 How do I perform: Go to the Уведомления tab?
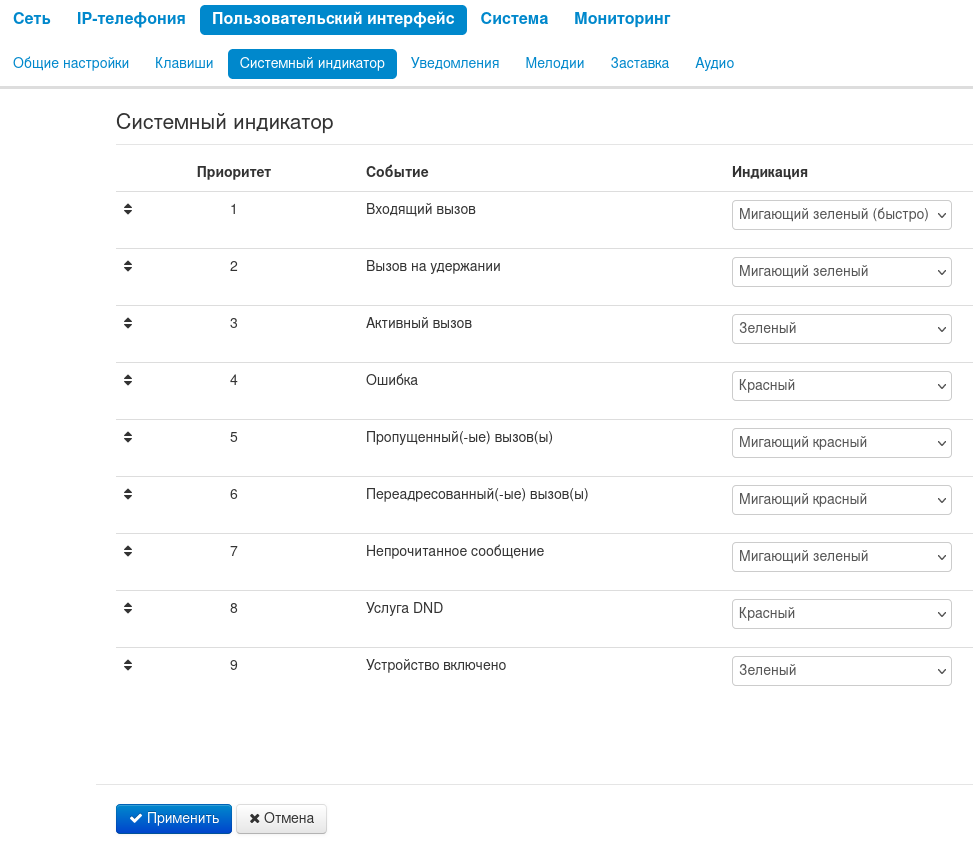[455, 64]
